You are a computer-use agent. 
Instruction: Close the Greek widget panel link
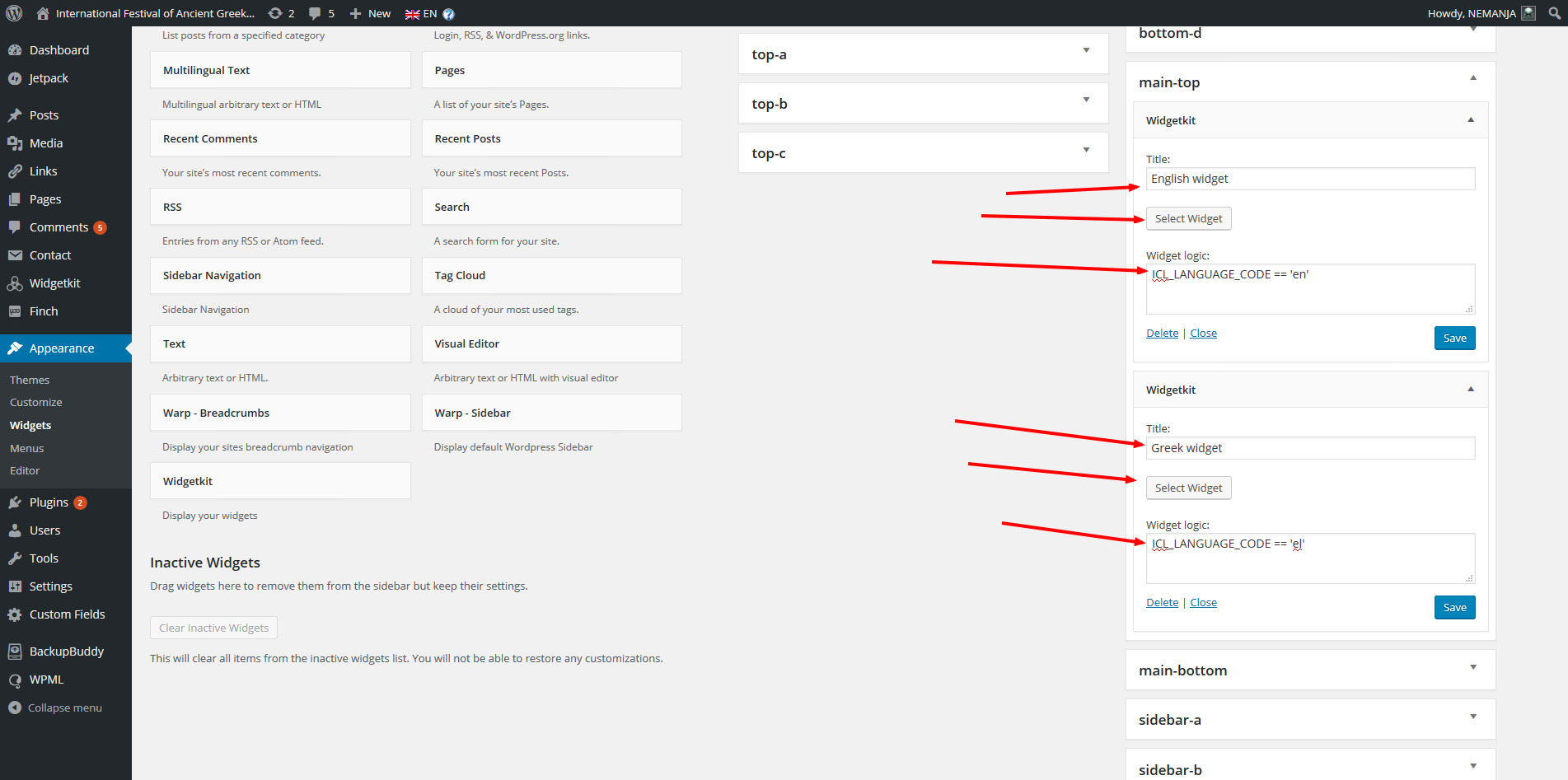[x=1203, y=603]
